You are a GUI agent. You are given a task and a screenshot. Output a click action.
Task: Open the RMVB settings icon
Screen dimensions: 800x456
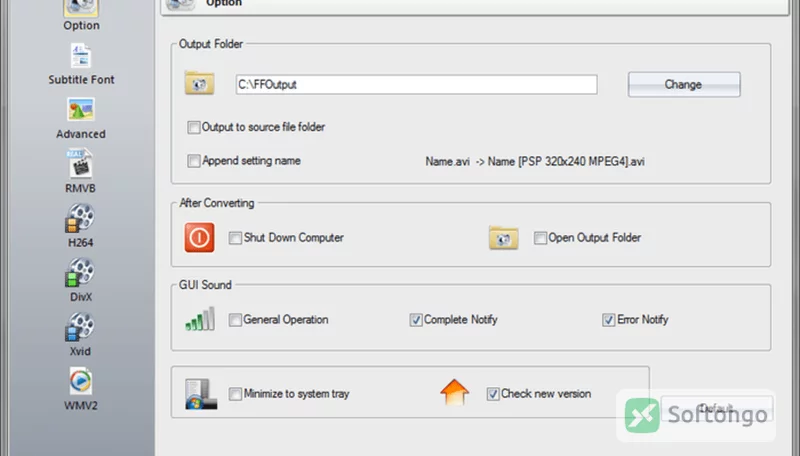(x=80, y=164)
